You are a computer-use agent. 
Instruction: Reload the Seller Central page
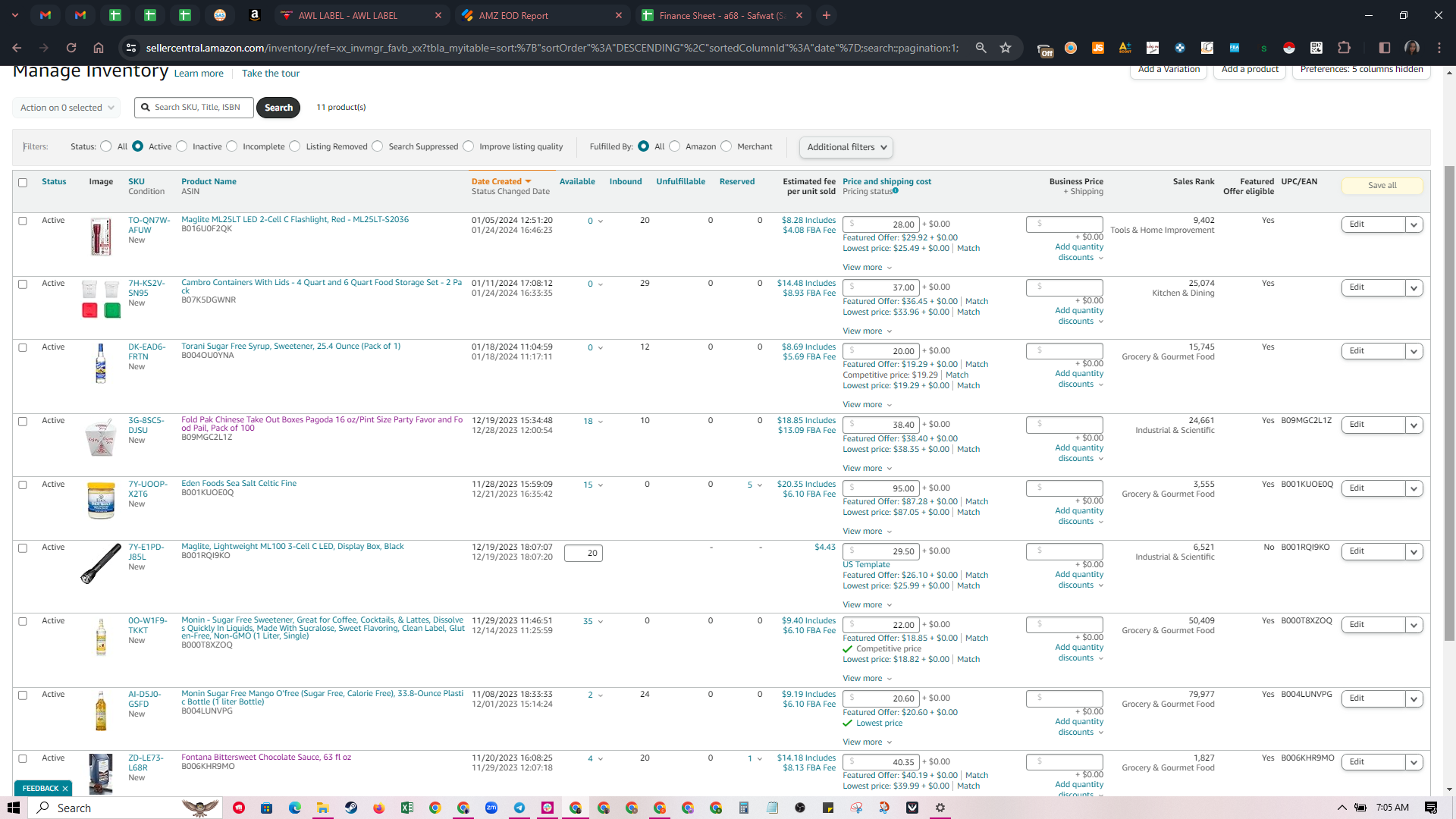[x=71, y=48]
